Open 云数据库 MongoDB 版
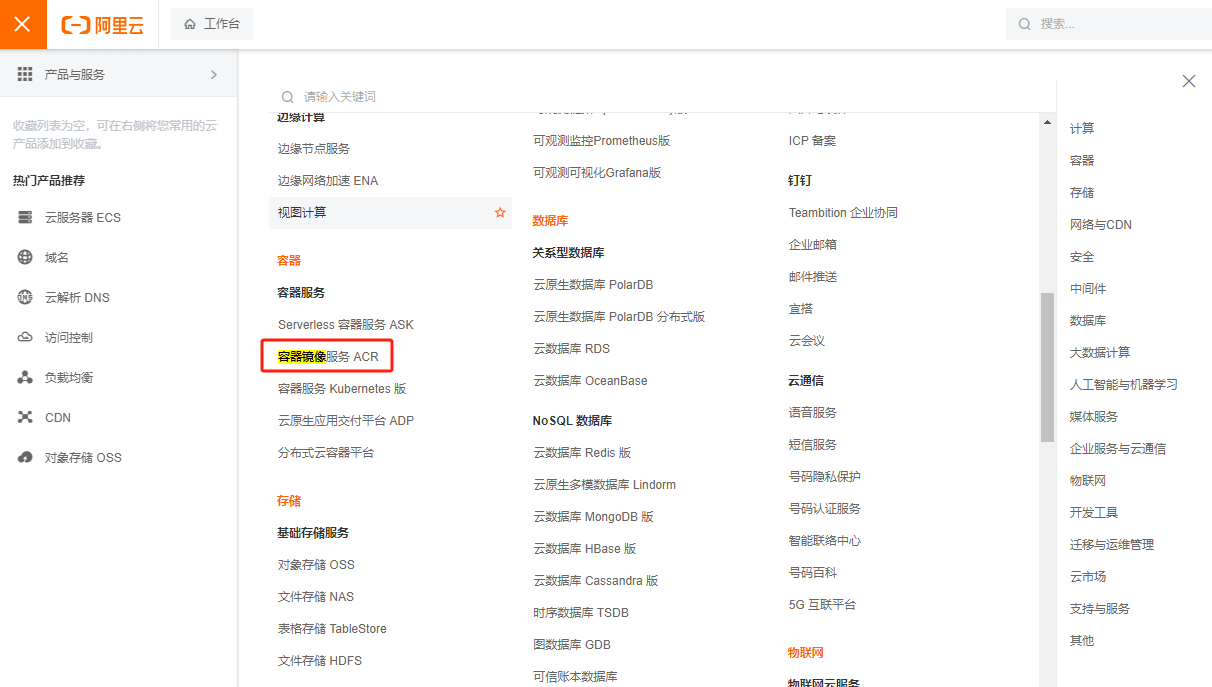 (x=593, y=516)
